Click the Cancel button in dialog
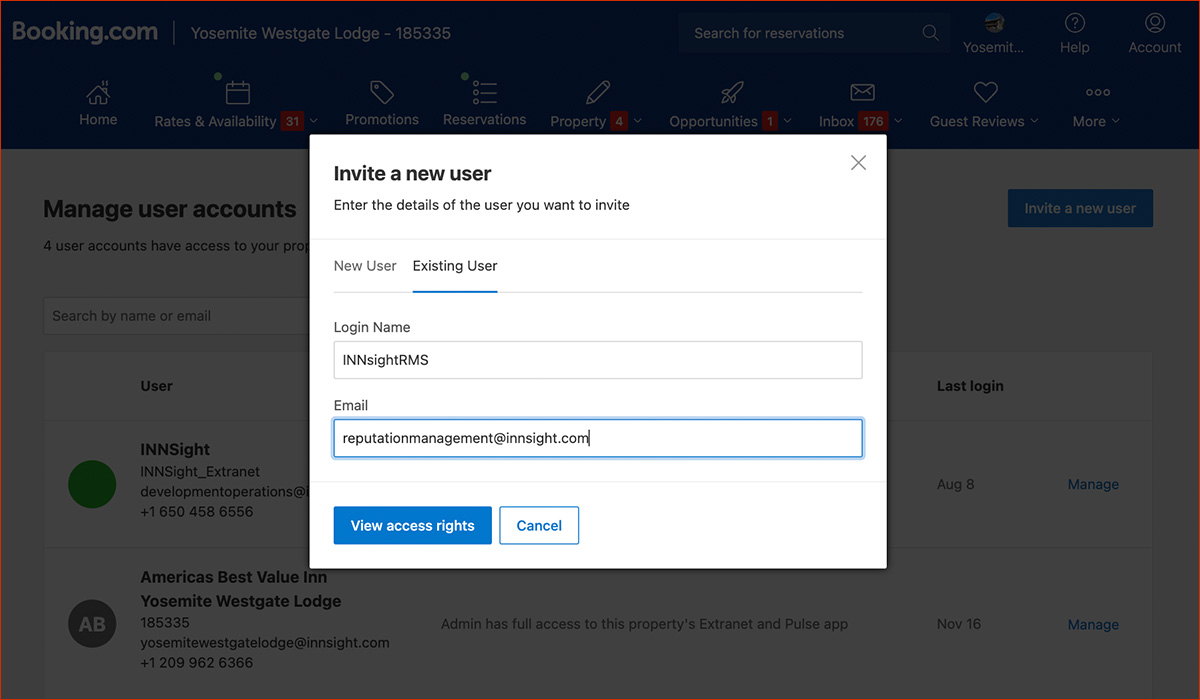This screenshot has width=1200, height=700. click(539, 526)
